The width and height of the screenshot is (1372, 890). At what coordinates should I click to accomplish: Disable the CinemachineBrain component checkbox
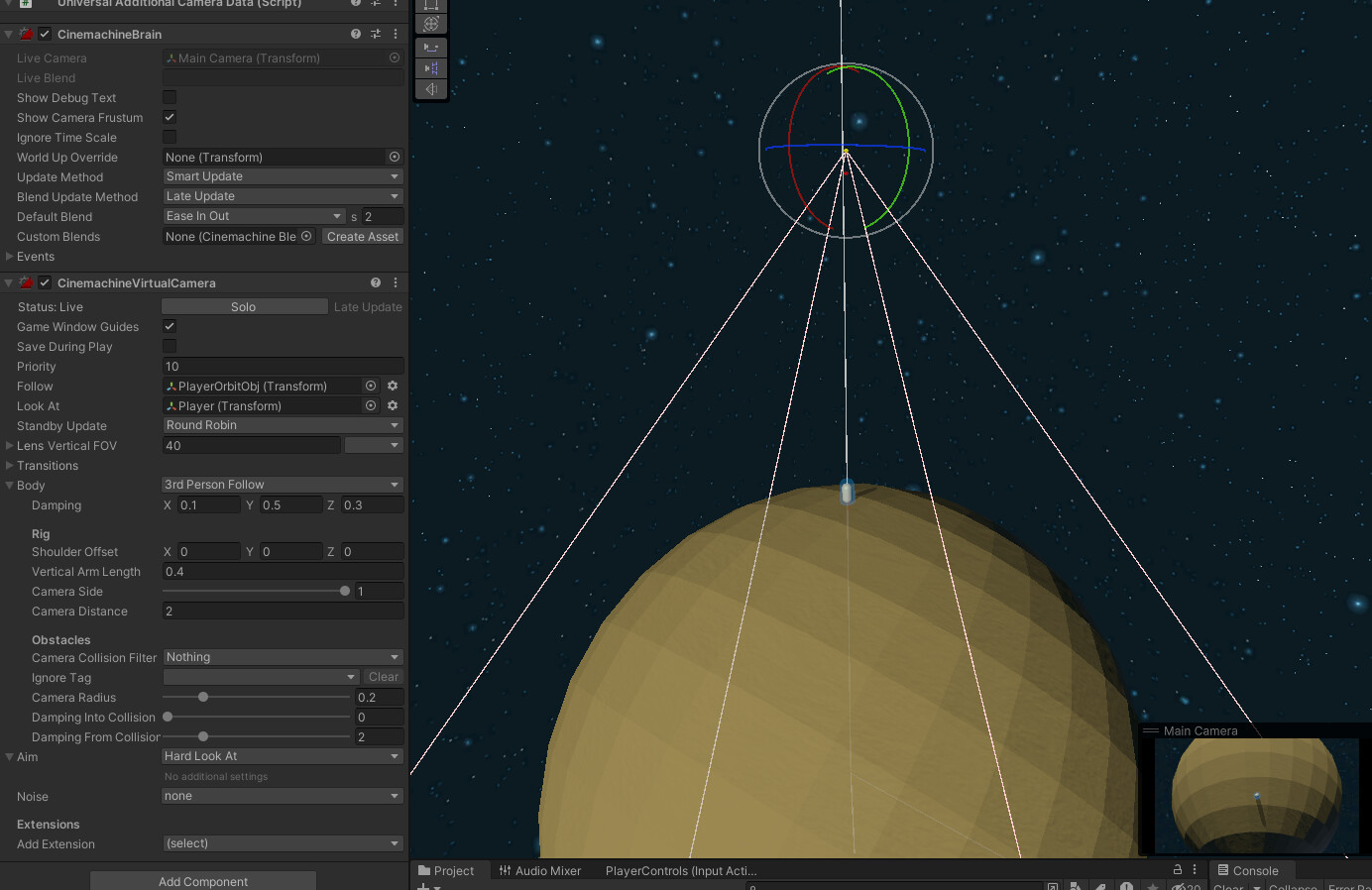(45, 34)
